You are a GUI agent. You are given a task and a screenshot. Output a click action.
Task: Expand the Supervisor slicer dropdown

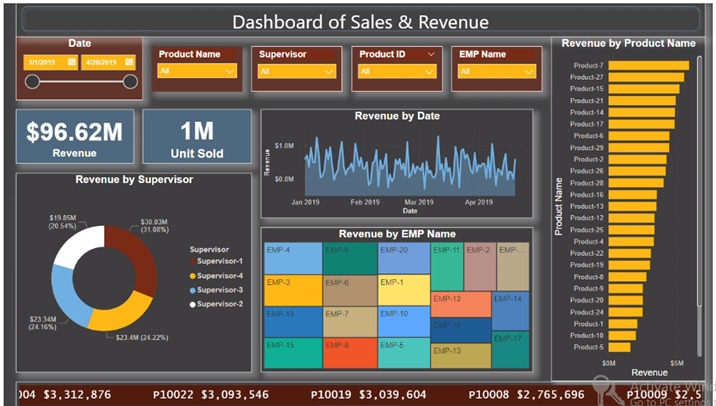click(x=329, y=72)
